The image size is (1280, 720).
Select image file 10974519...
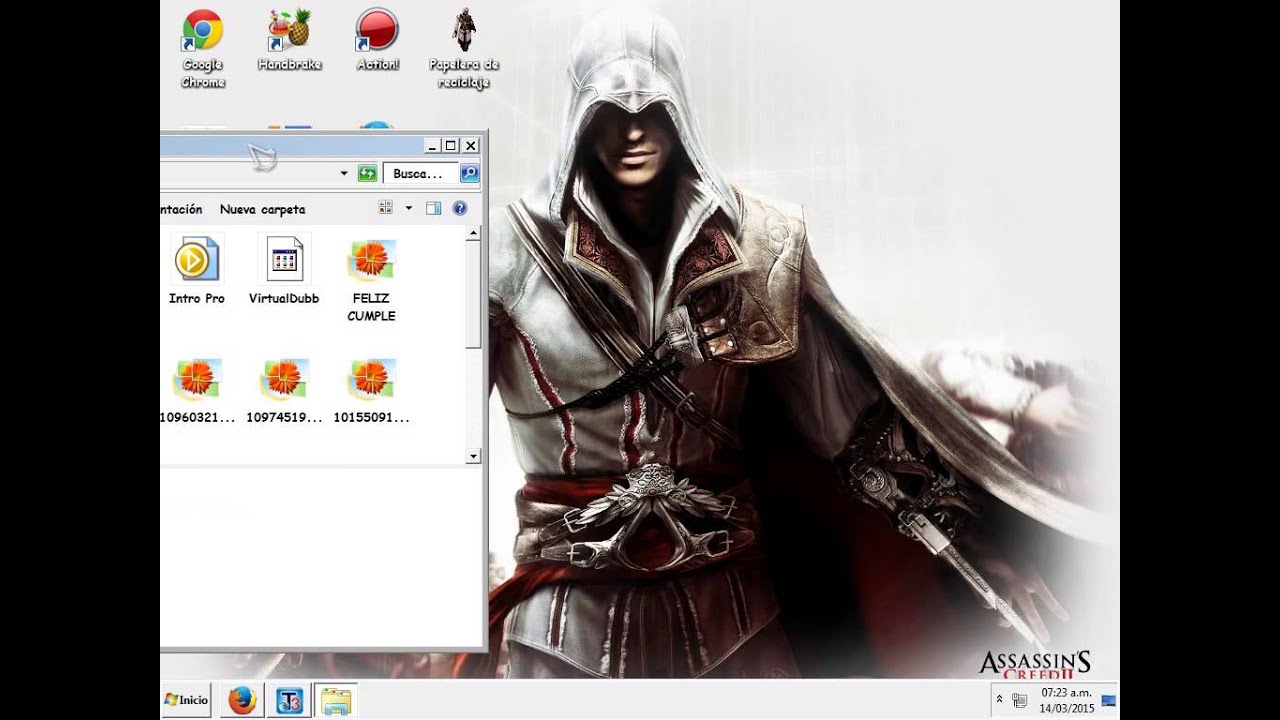pos(284,391)
